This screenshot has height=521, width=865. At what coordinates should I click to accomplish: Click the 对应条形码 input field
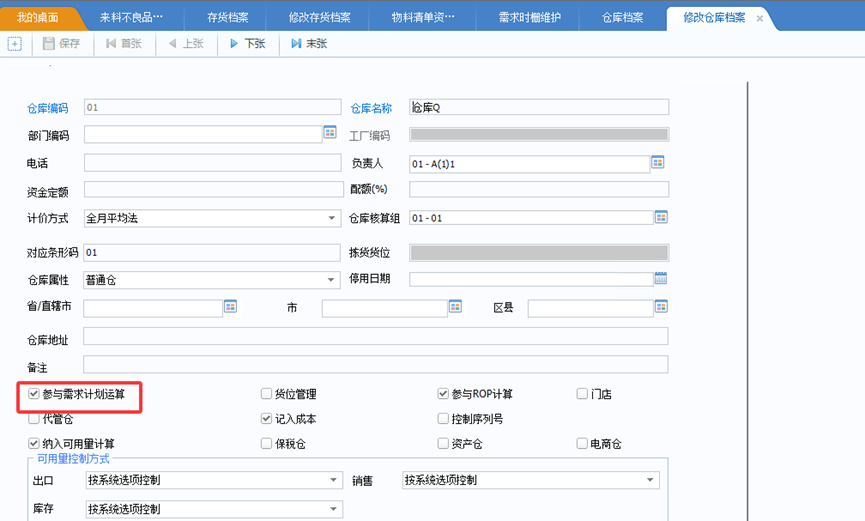tap(212, 252)
